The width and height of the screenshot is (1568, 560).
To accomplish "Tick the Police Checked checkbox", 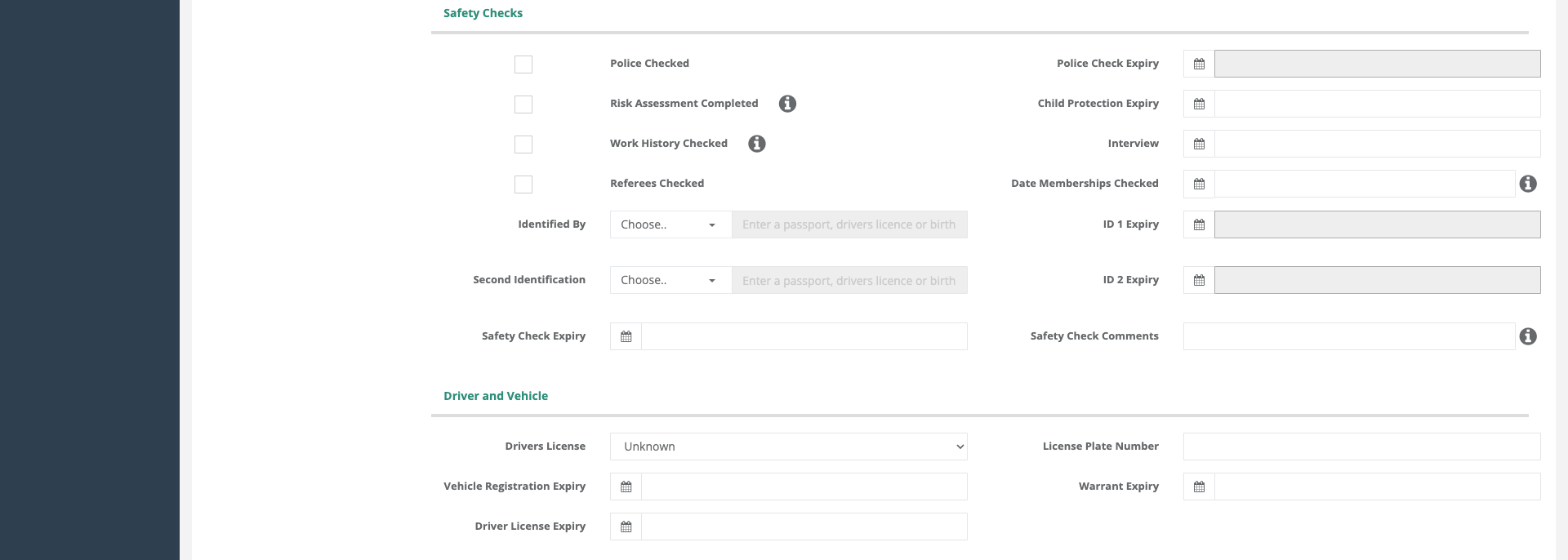I will click(523, 64).
